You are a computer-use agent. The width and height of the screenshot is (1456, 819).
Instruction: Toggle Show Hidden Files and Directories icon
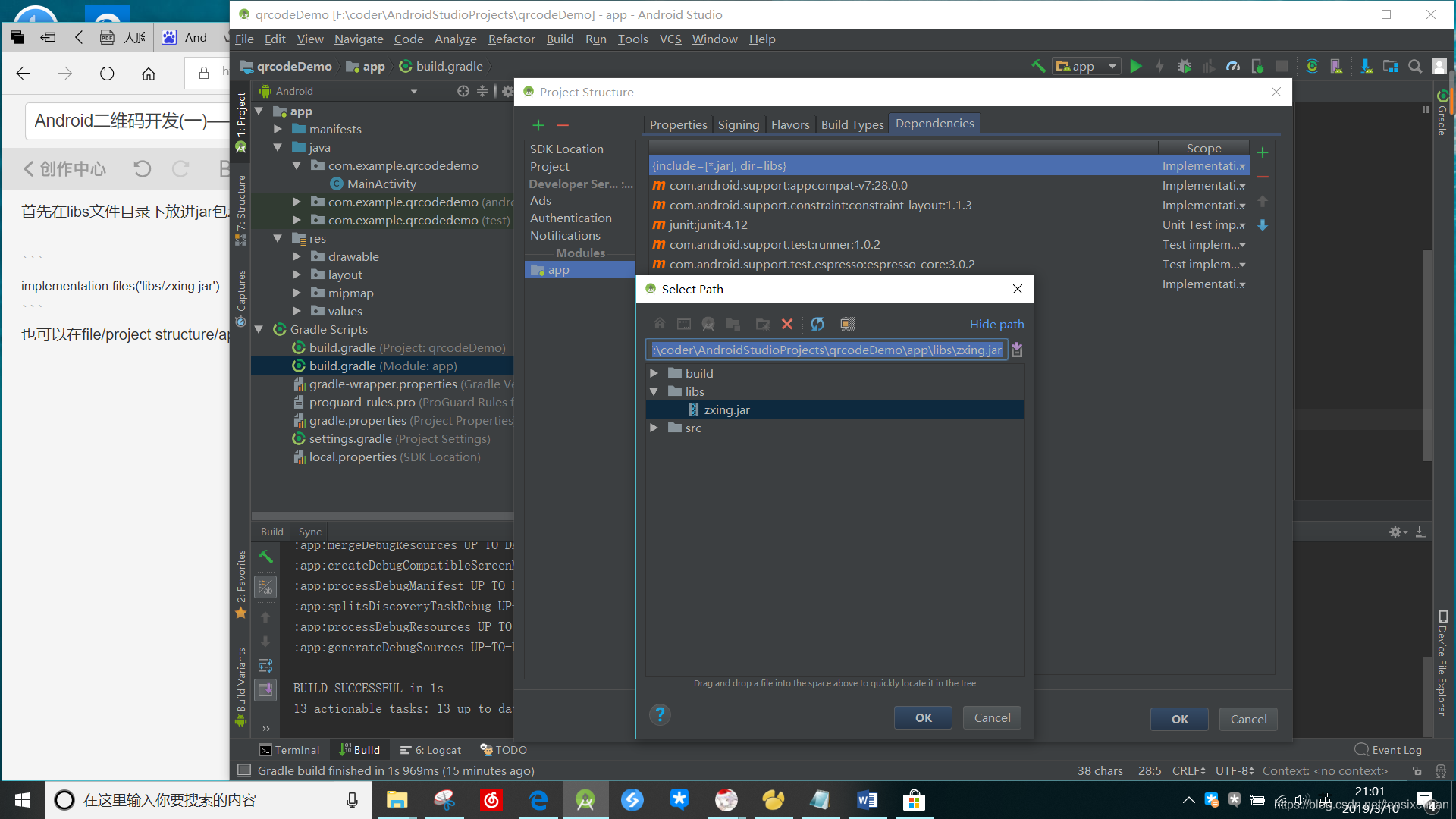848,324
